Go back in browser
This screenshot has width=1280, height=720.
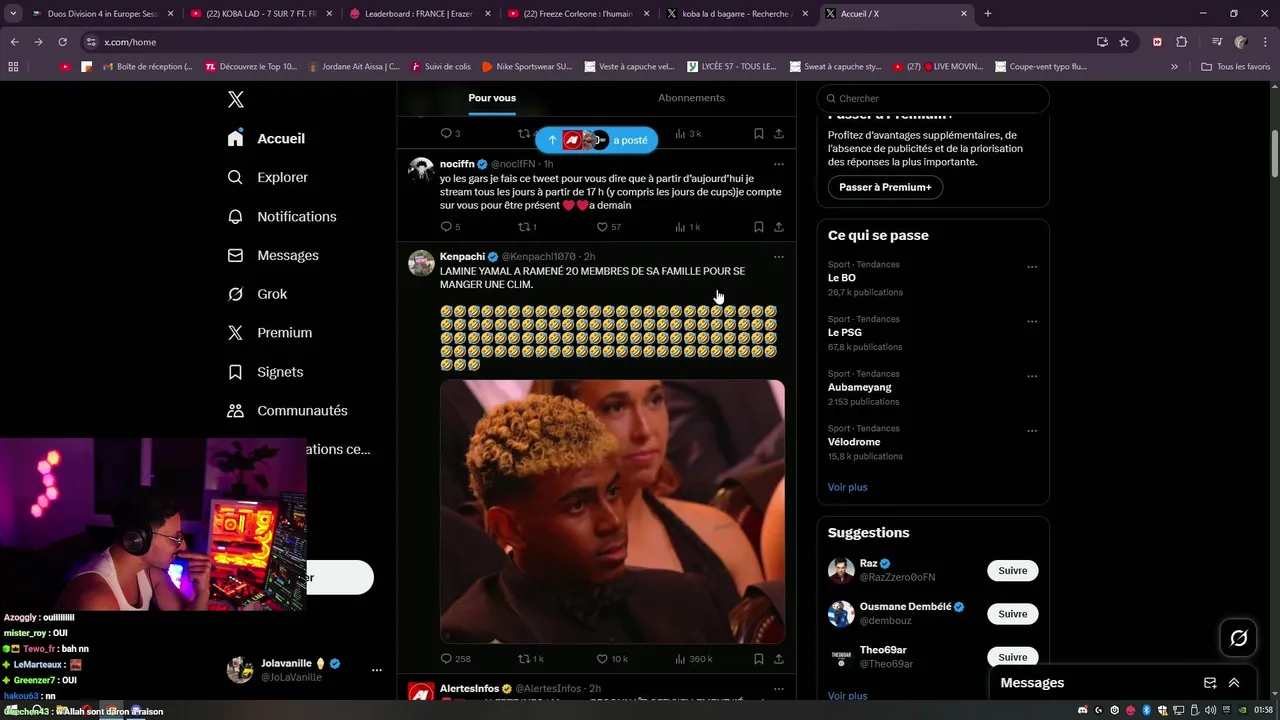pos(14,42)
